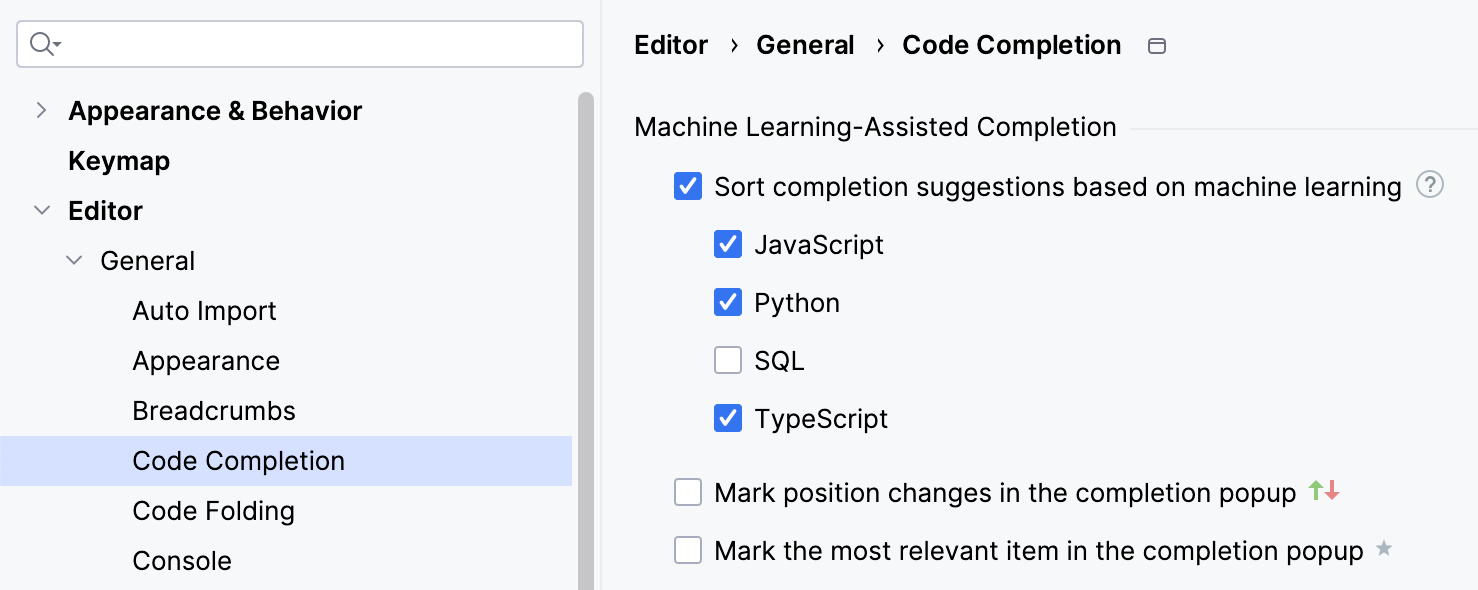Open the Keymap settings page
This screenshot has height=590, width=1478.
(x=119, y=161)
